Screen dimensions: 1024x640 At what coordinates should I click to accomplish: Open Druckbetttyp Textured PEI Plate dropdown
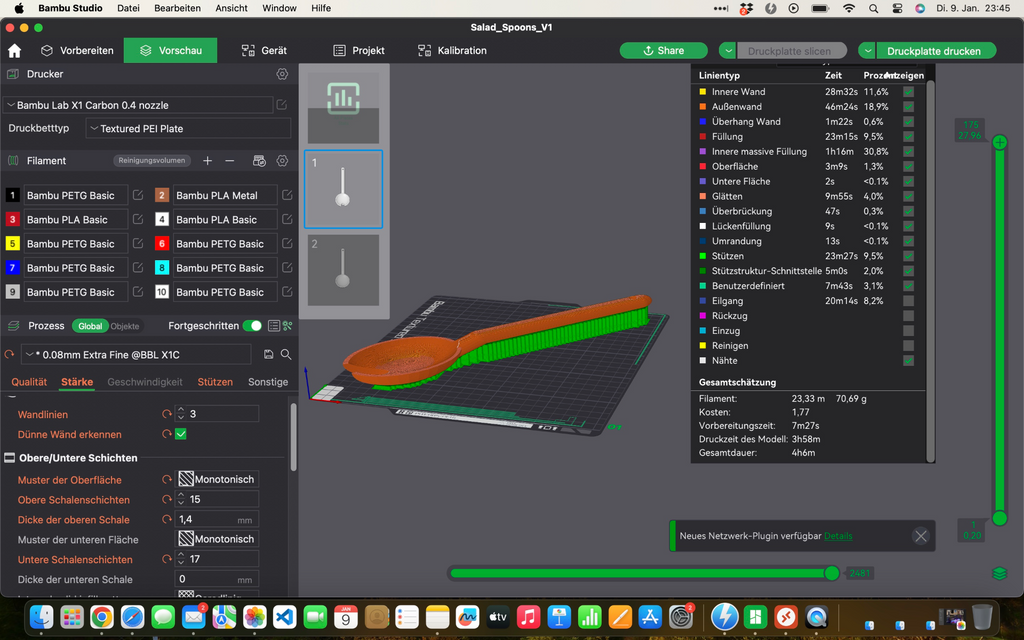188,129
